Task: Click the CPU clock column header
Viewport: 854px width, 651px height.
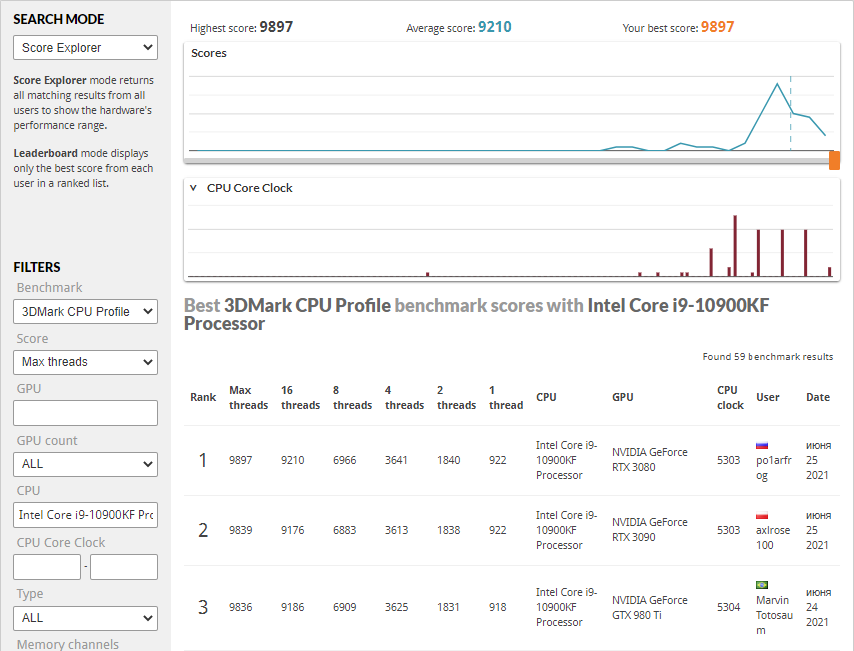Action: [x=730, y=398]
